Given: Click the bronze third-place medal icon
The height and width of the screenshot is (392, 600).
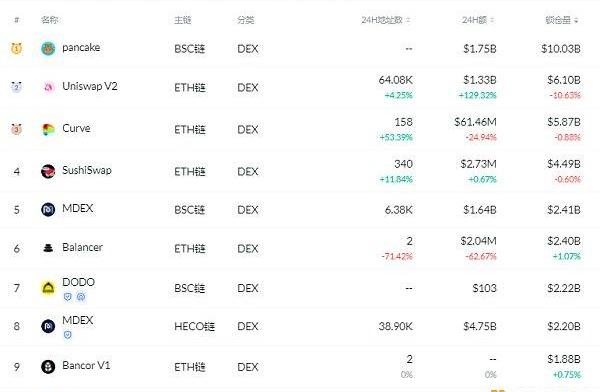Looking at the screenshot, I should click(x=16, y=129).
